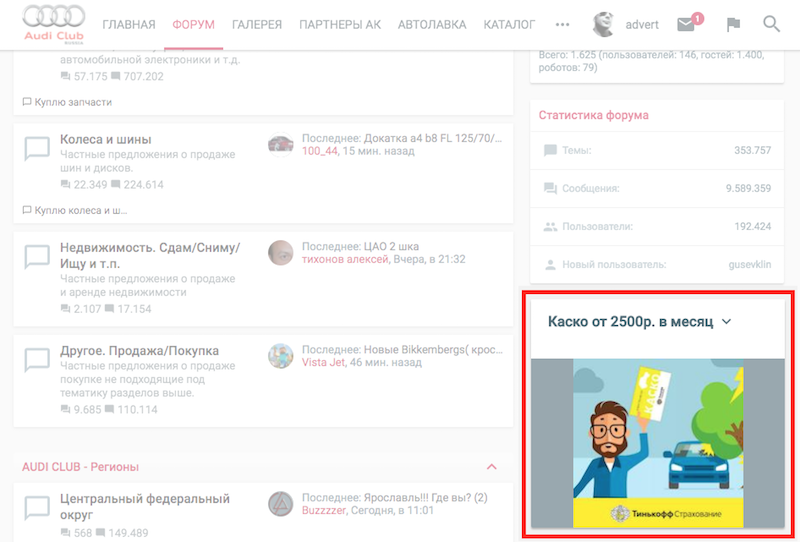Open user 100_44 profile

(319, 151)
